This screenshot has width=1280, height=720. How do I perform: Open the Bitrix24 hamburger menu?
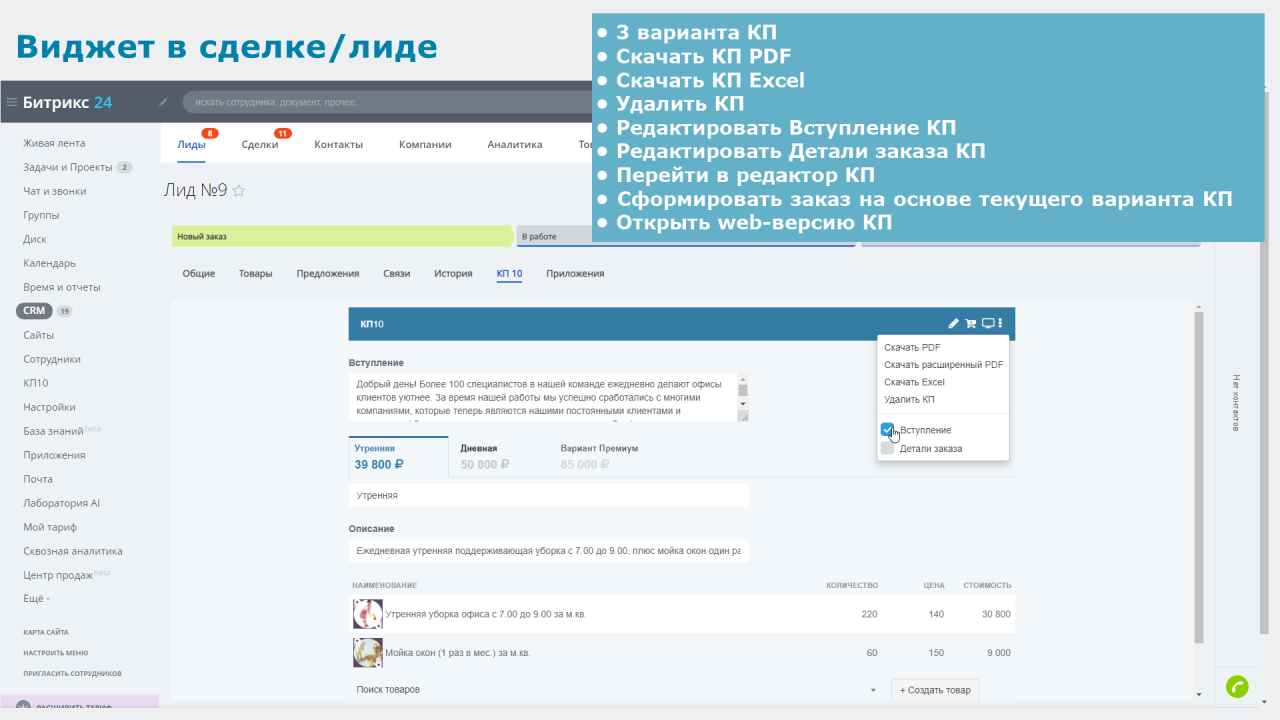[x=12, y=102]
